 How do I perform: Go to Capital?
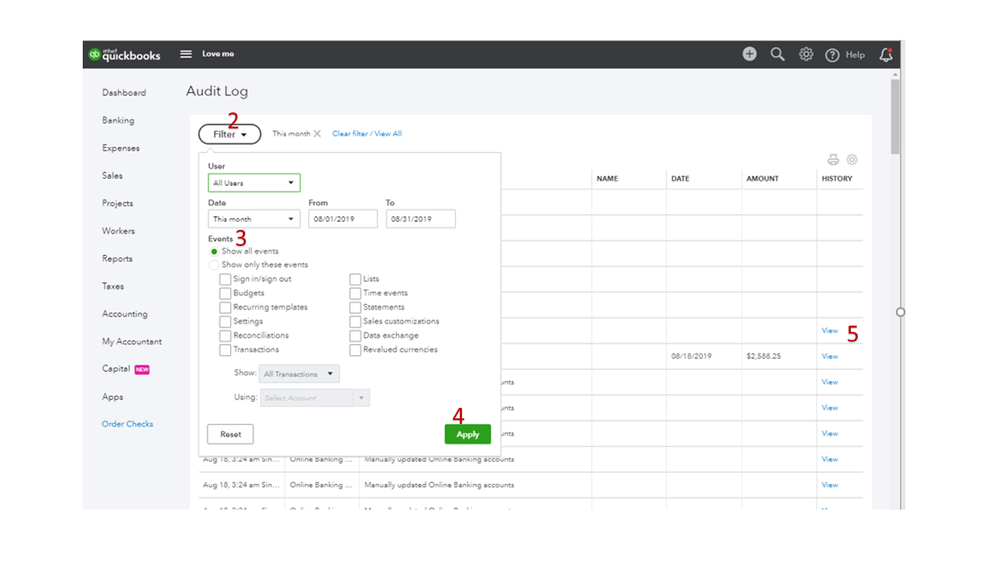click(116, 369)
